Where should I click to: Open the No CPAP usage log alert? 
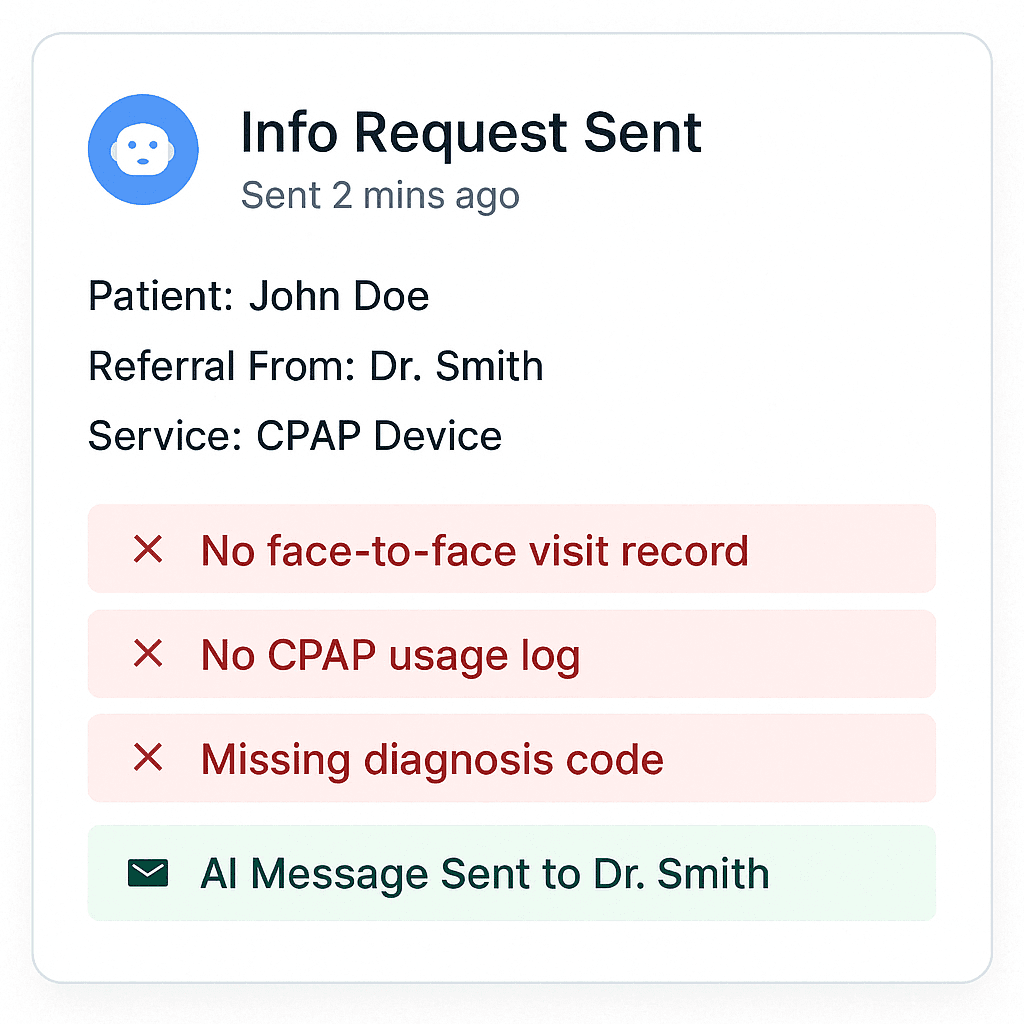[x=512, y=654]
